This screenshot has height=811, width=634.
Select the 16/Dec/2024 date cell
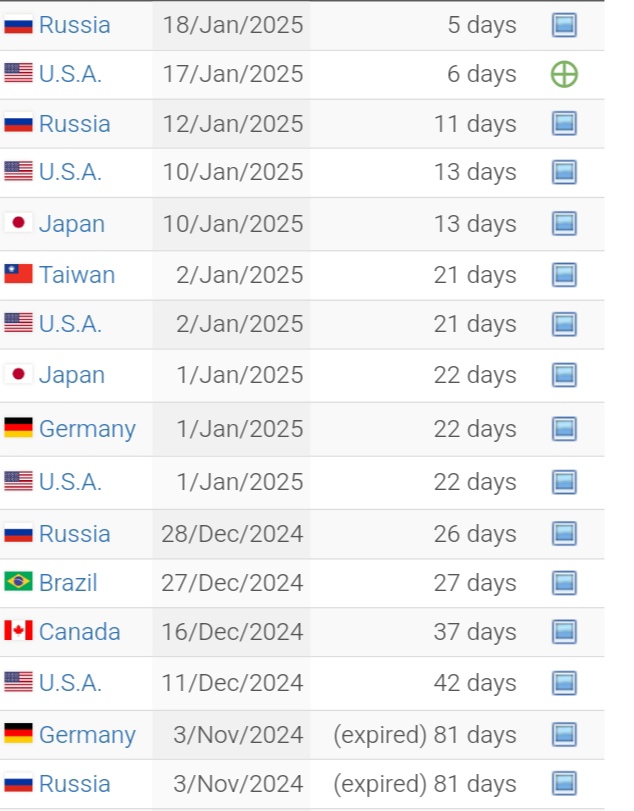point(232,632)
